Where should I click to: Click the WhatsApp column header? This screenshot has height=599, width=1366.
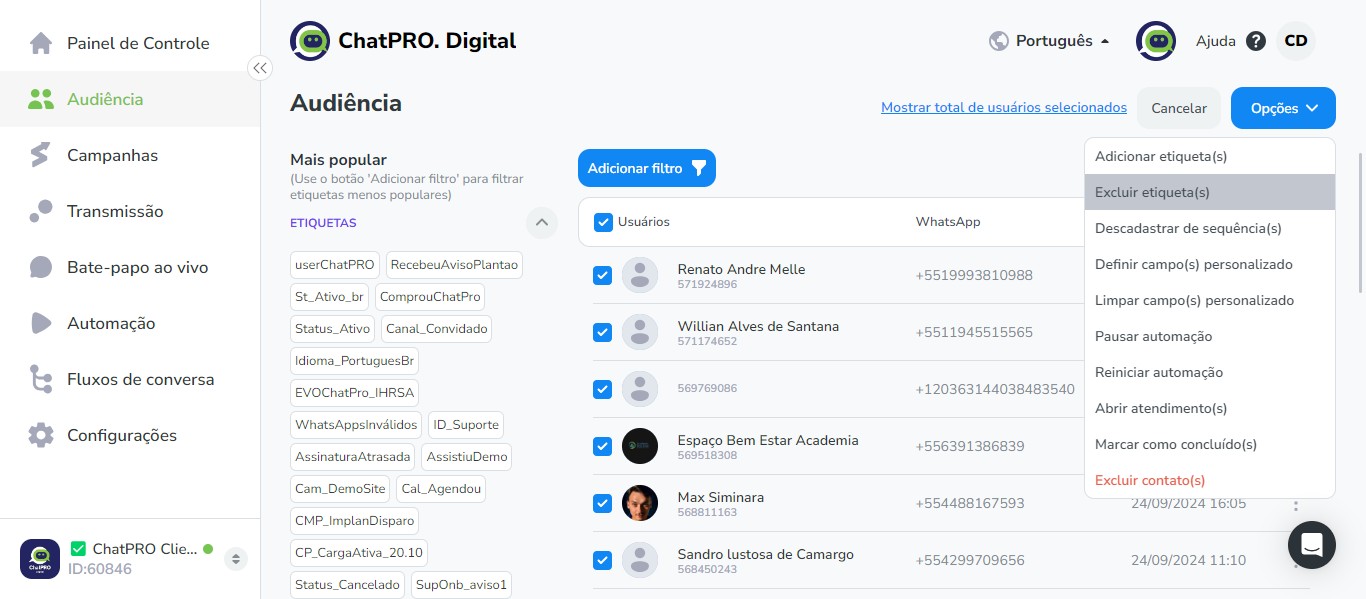pyautogui.click(x=948, y=222)
